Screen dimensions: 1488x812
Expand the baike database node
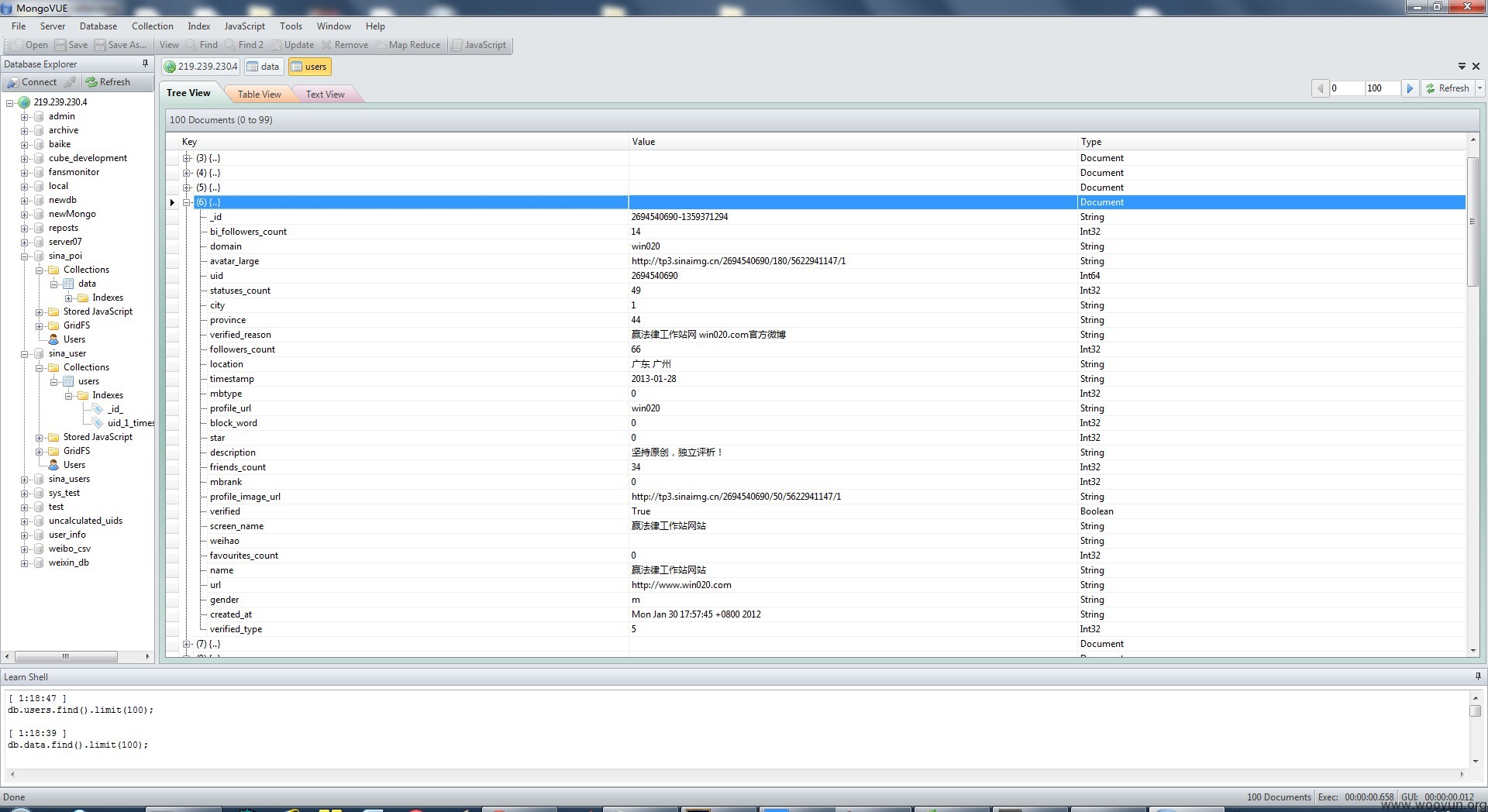[24, 145]
